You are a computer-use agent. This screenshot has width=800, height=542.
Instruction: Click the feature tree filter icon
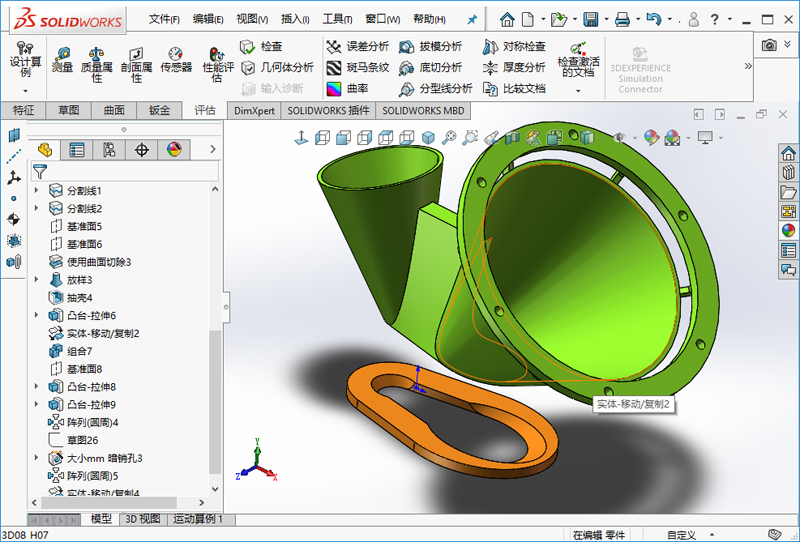40,171
